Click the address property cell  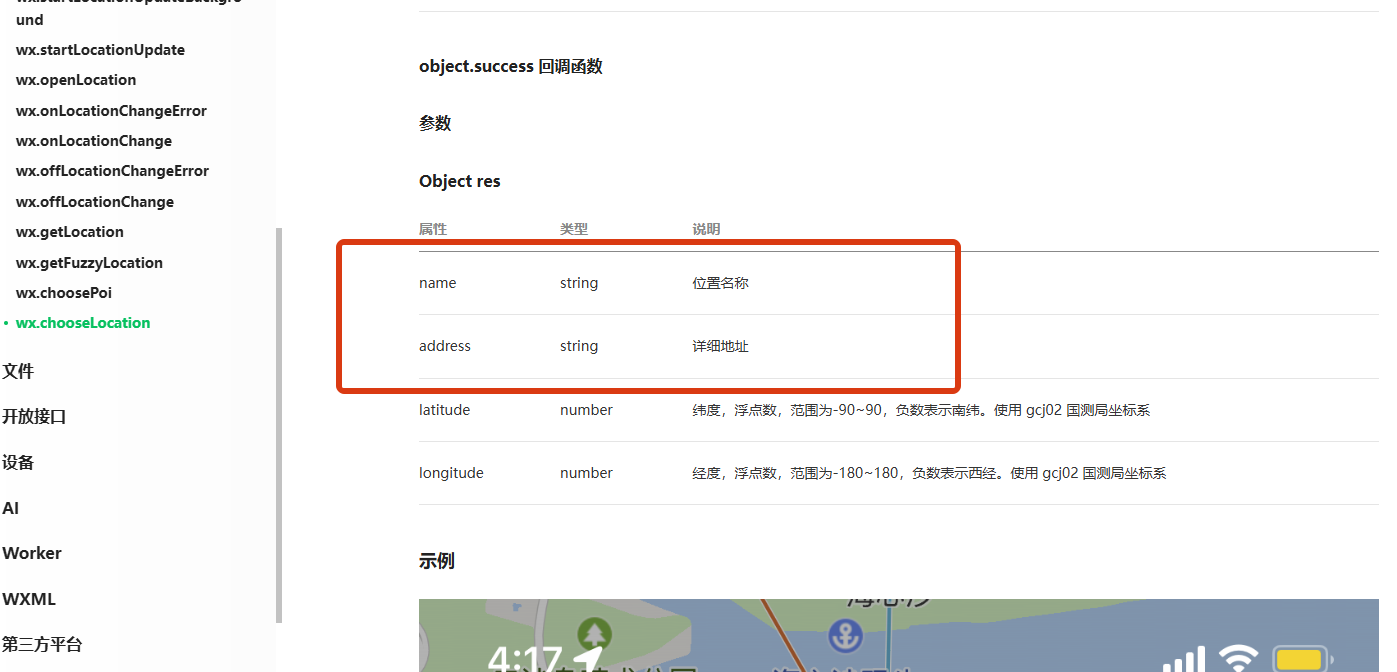(445, 346)
